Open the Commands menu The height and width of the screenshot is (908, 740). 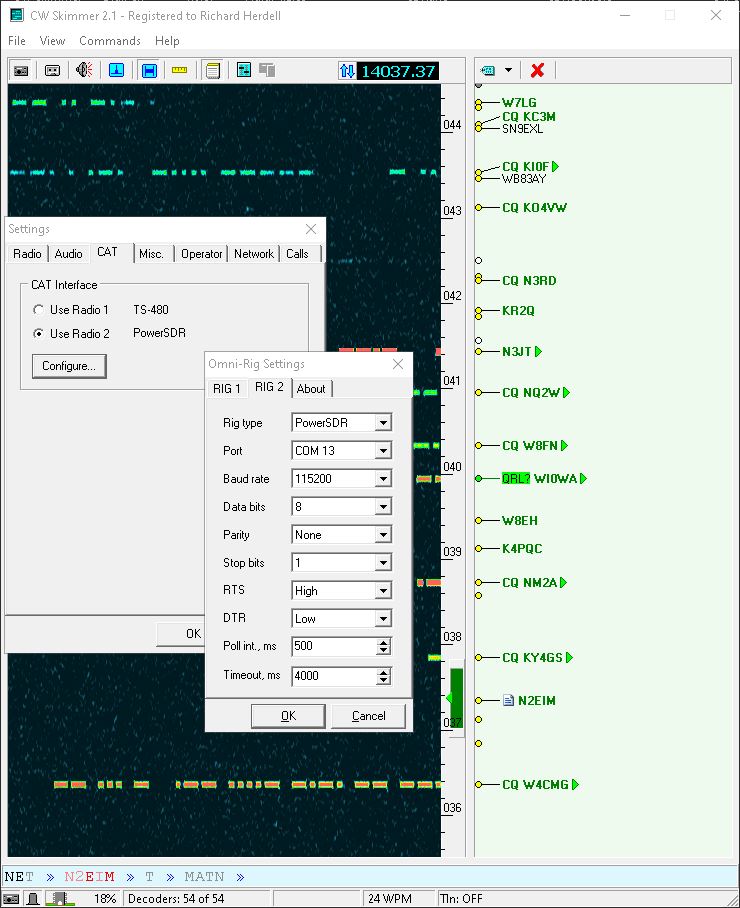click(110, 41)
